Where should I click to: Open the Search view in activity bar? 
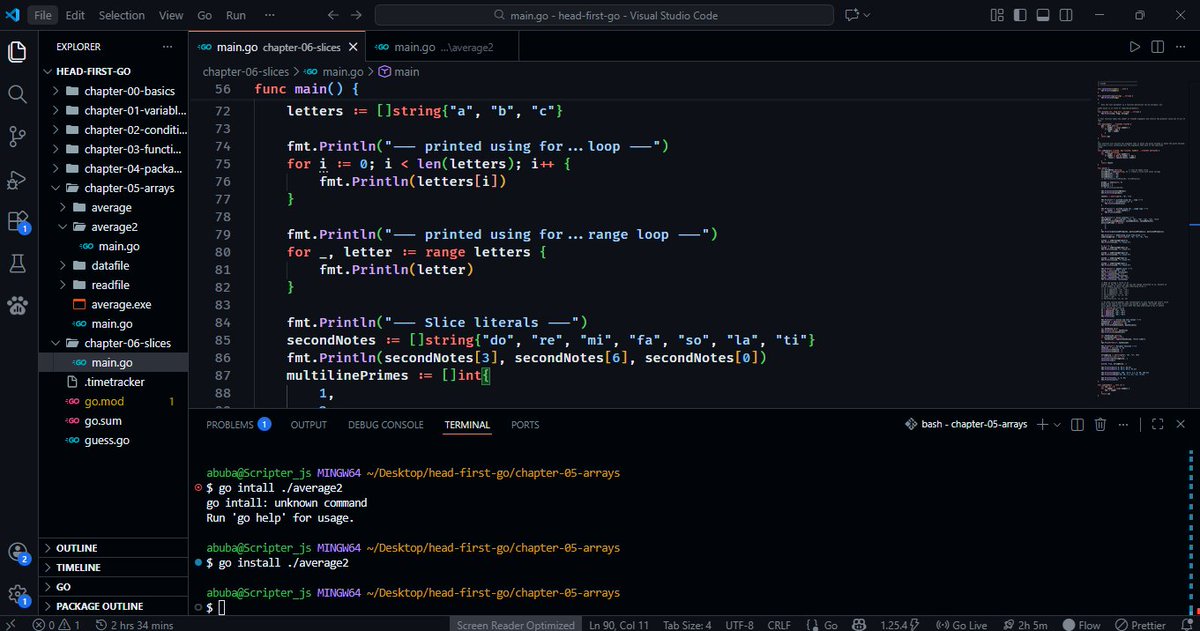coord(17,94)
